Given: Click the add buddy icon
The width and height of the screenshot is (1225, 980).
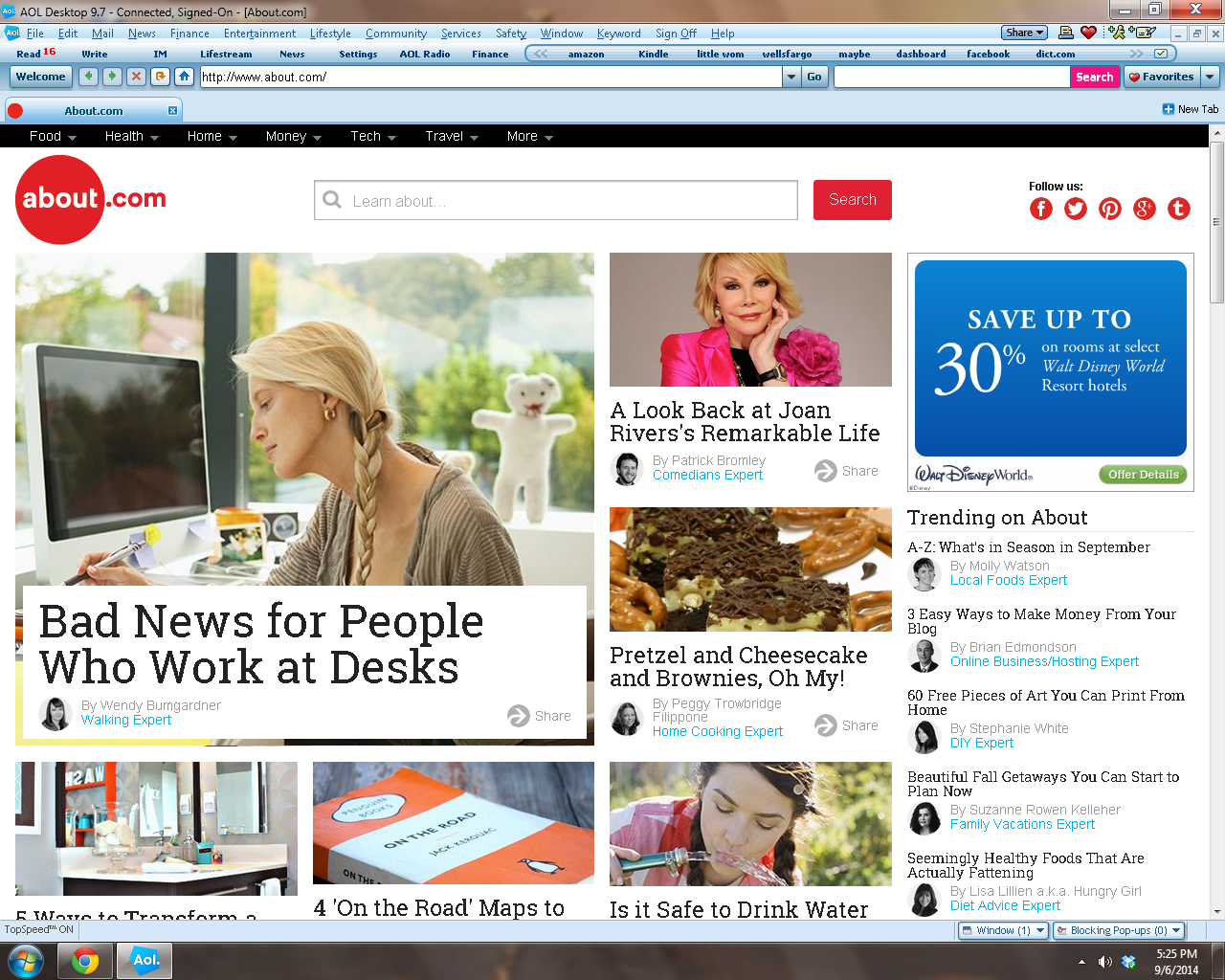Looking at the screenshot, I should 1116,33.
